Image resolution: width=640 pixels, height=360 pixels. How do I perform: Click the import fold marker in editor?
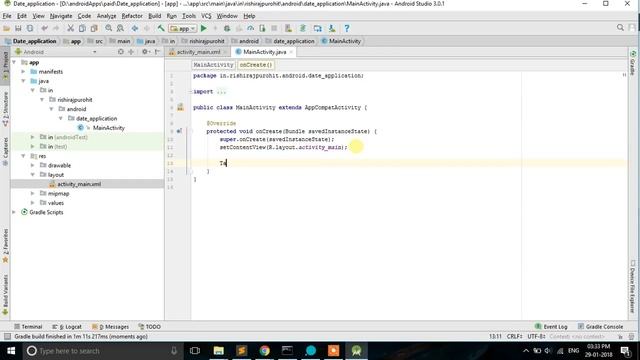tap(191, 91)
